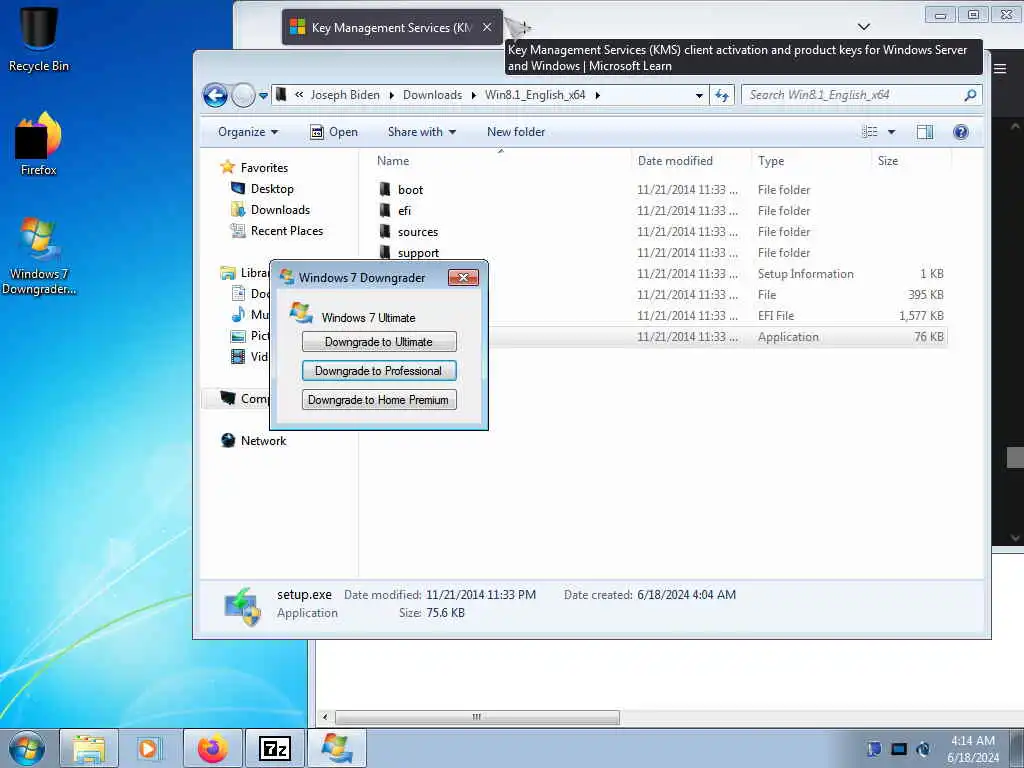Open Desktop under Favorites
Screen dimensions: 1024x768
tap(272, 189)
